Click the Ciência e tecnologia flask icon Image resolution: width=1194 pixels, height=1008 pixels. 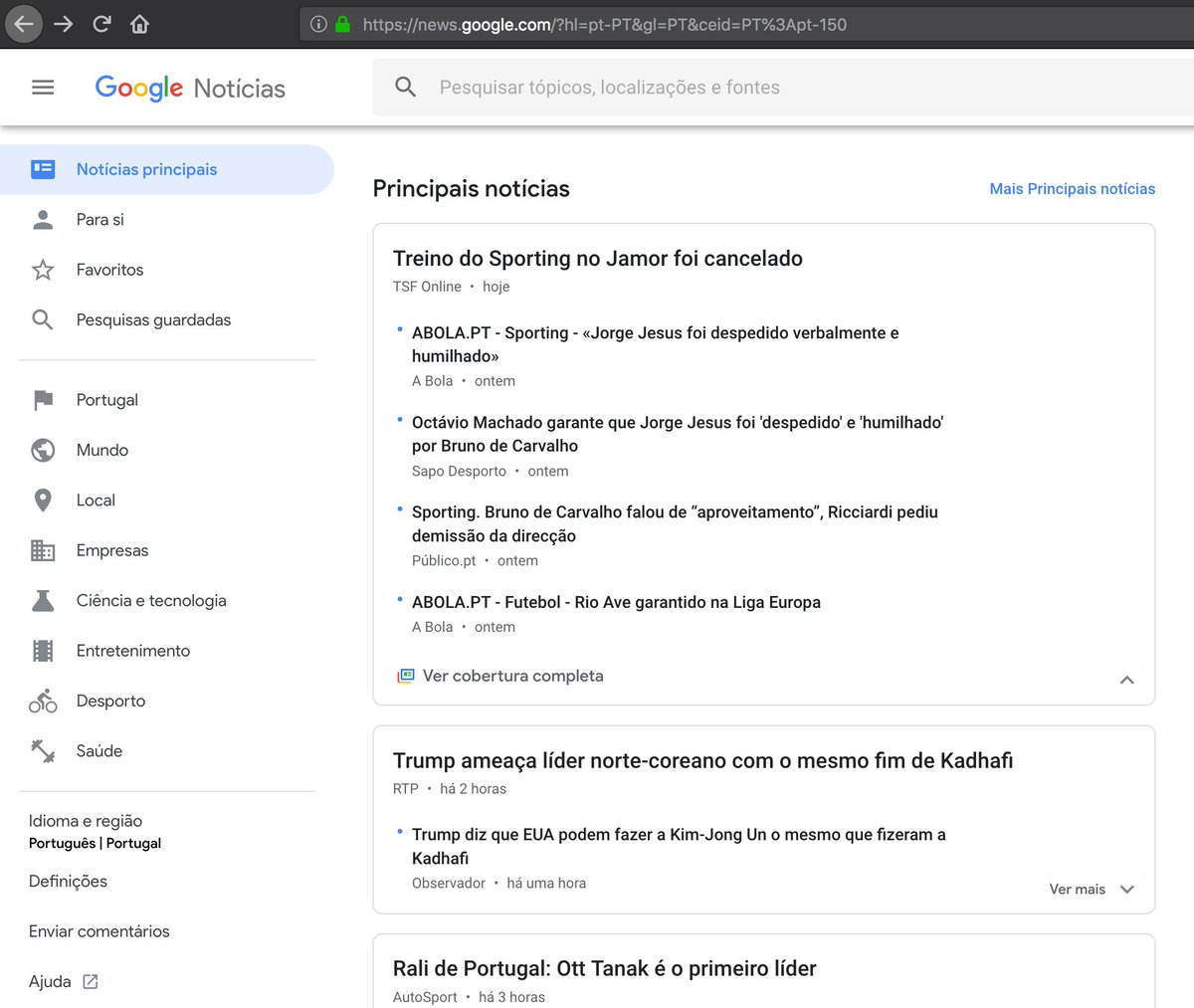43,600
